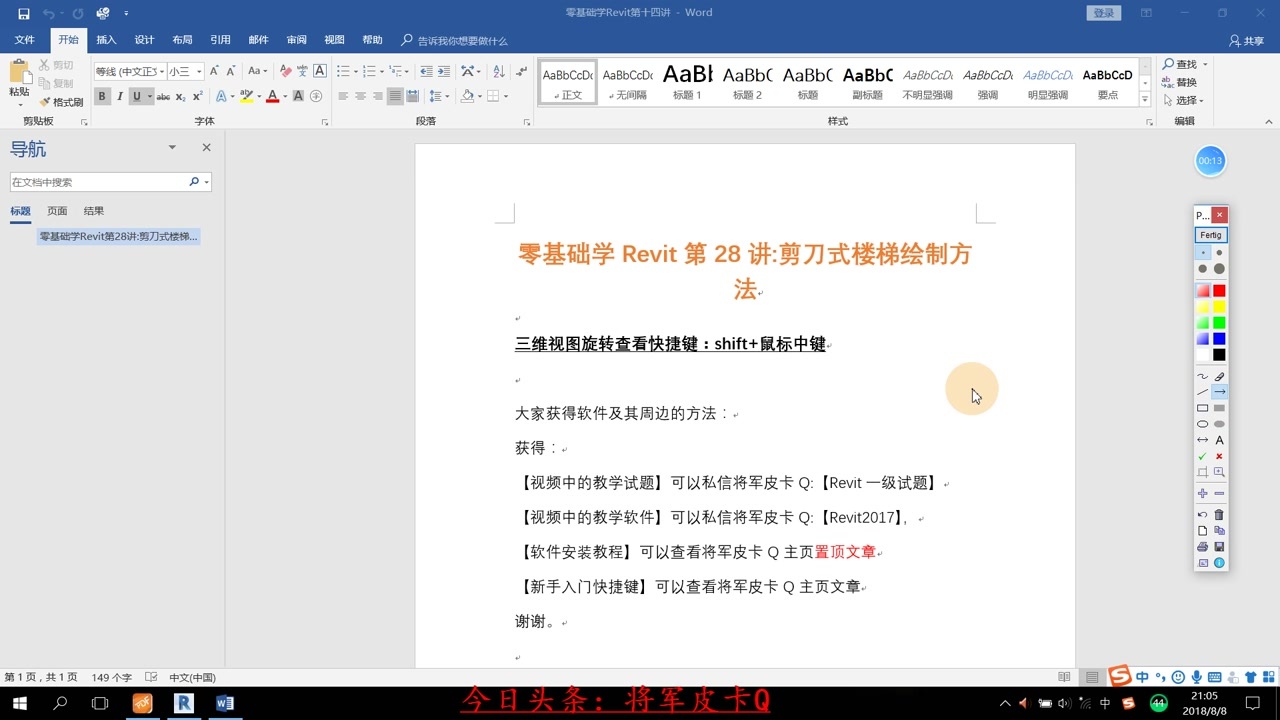Screen dimensions: 1280x720
Task: Pick the blue color swatch in pen palette
Action: (1219, 339)
